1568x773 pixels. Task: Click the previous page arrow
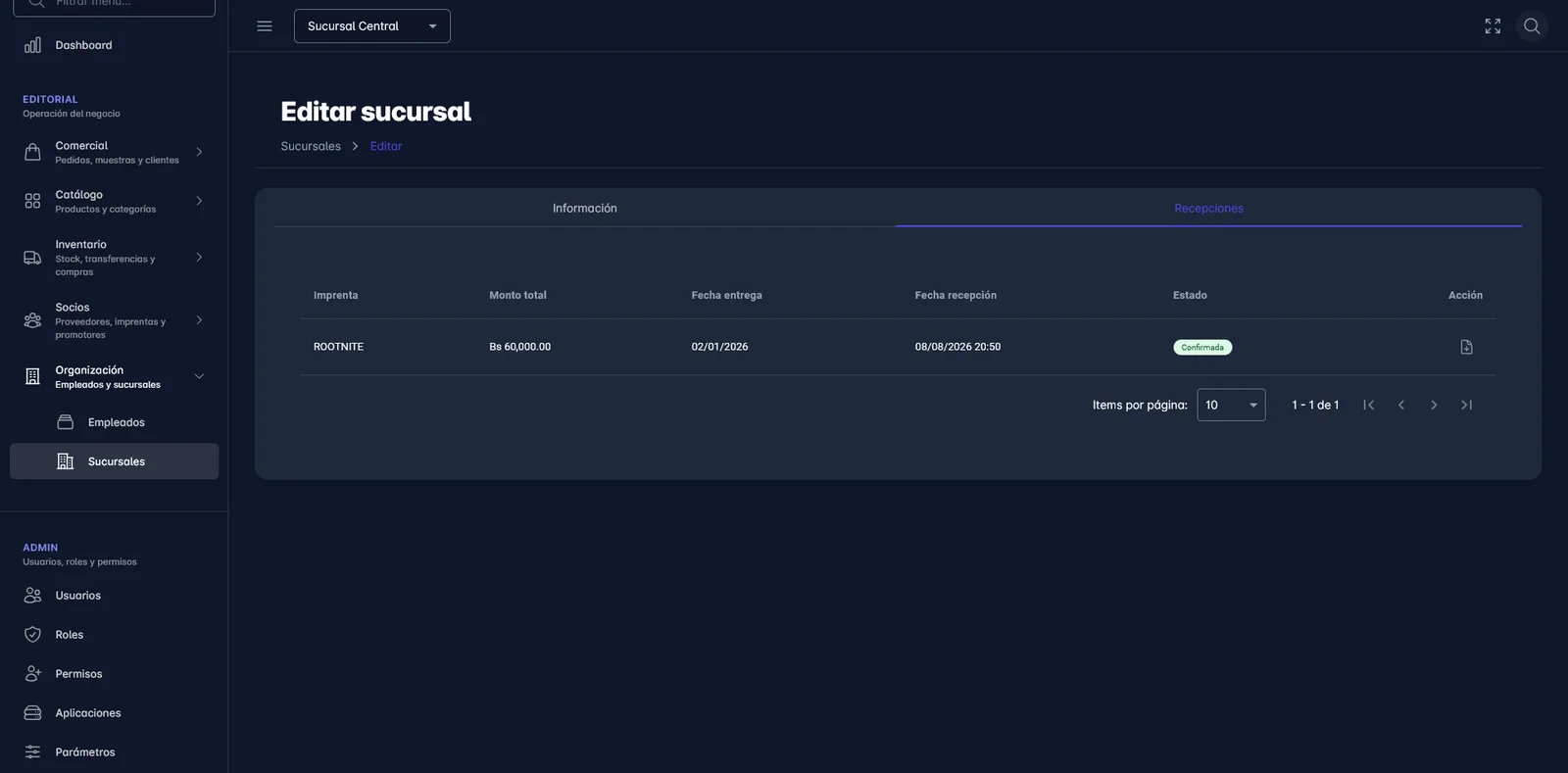coord(1401,405)
